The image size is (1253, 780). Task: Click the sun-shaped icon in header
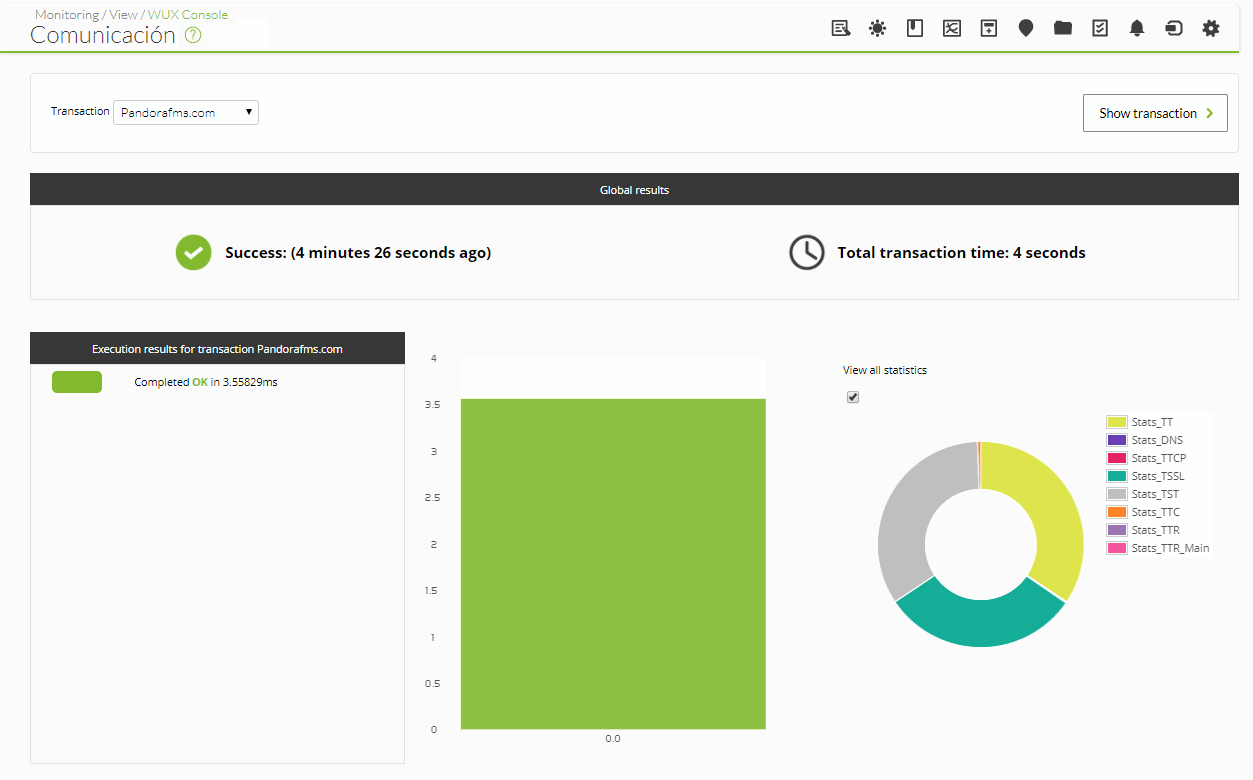(x=877, y=28)
